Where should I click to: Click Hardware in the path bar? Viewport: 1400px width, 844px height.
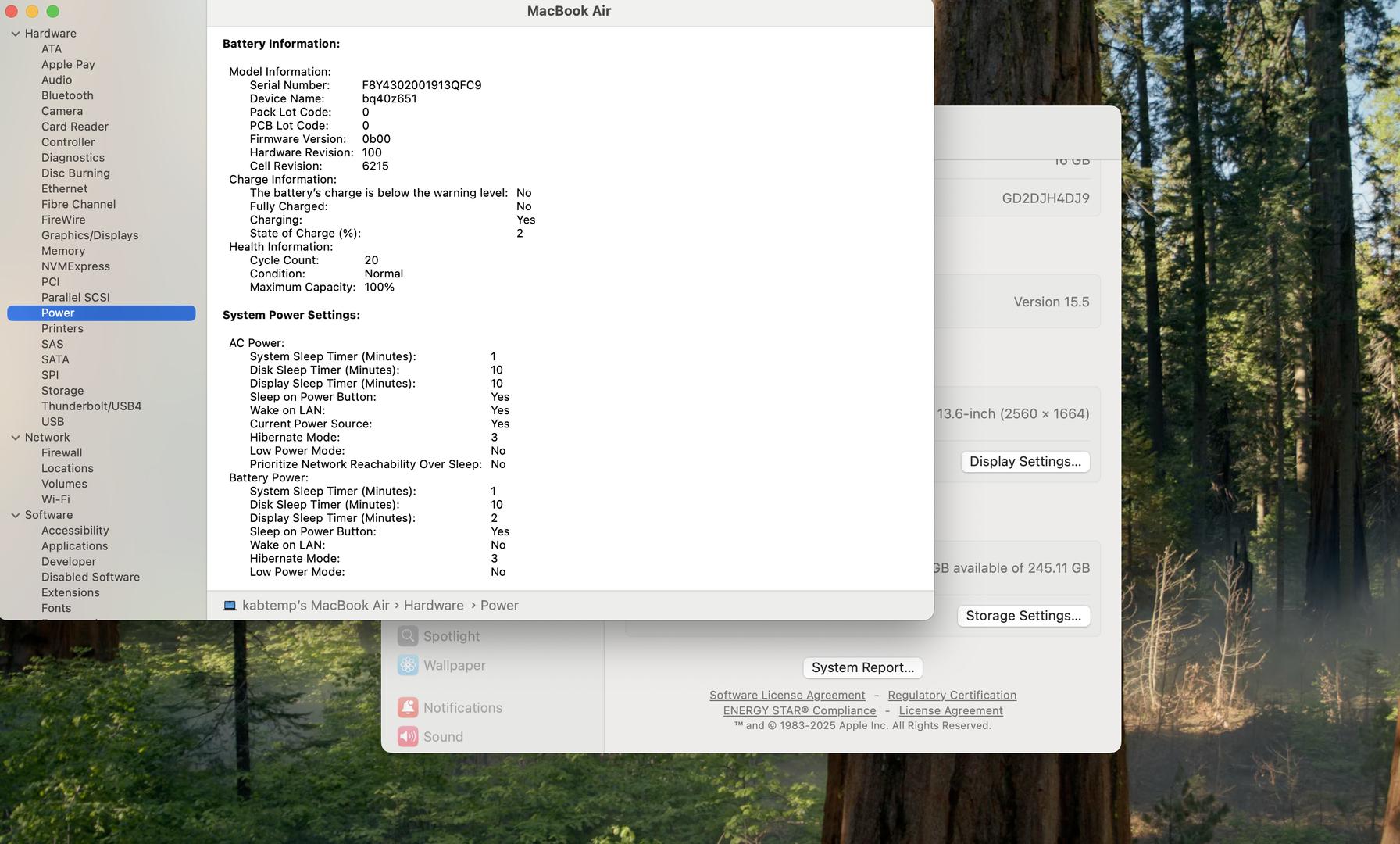click(434, 606)
